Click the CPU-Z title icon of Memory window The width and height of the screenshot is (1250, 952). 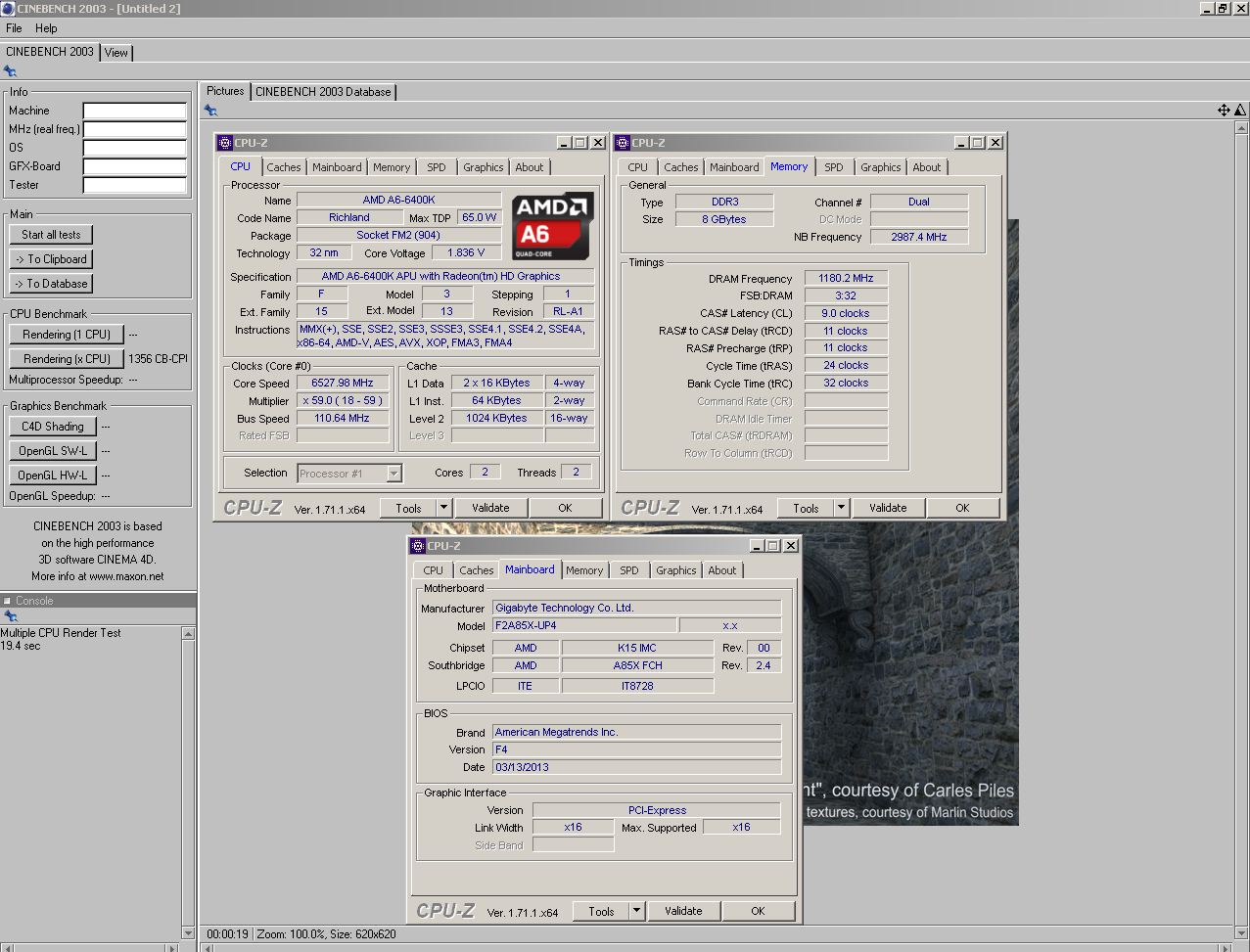click(x=622, y=143)
